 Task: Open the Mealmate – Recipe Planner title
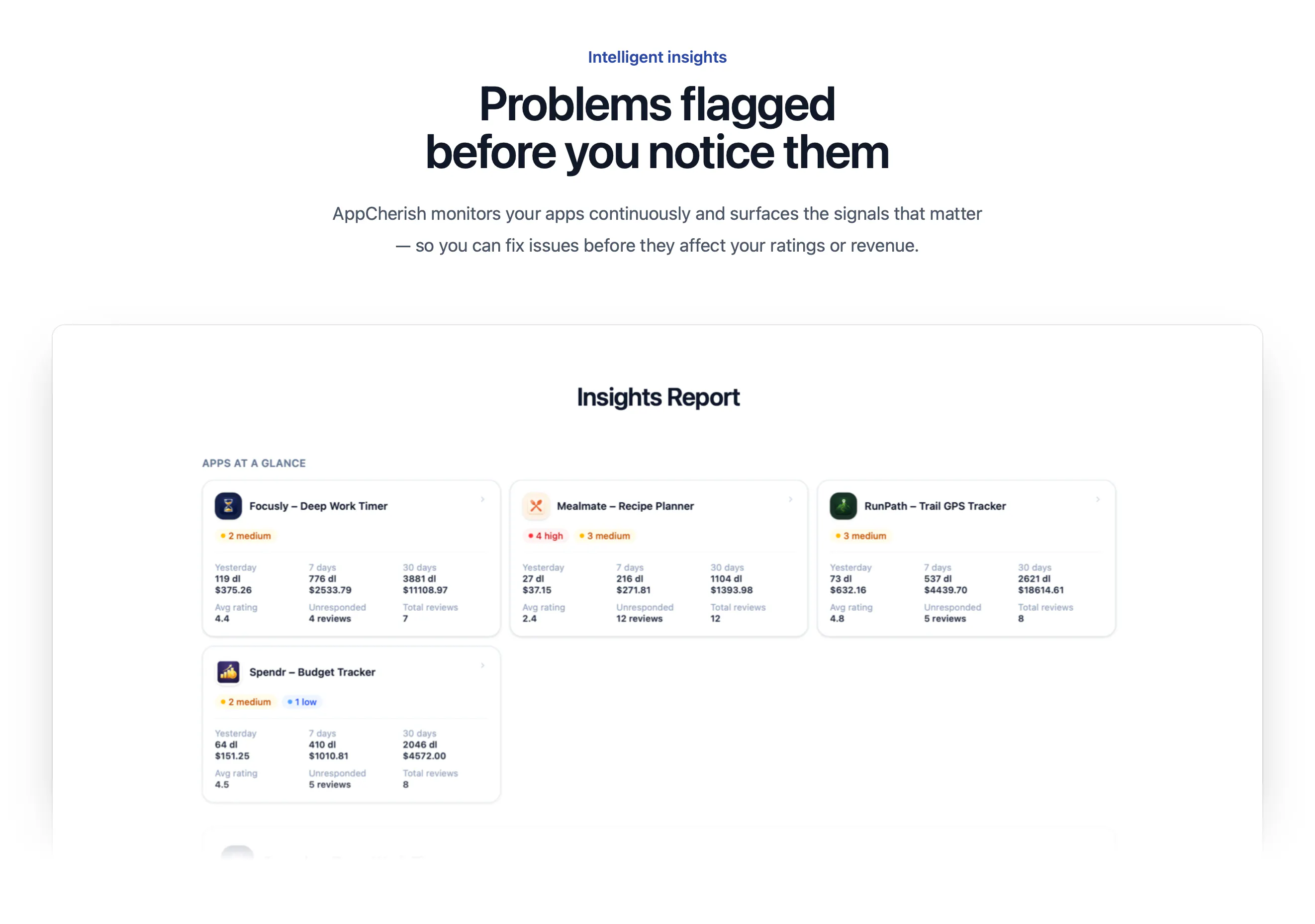[x=626, y=506]
